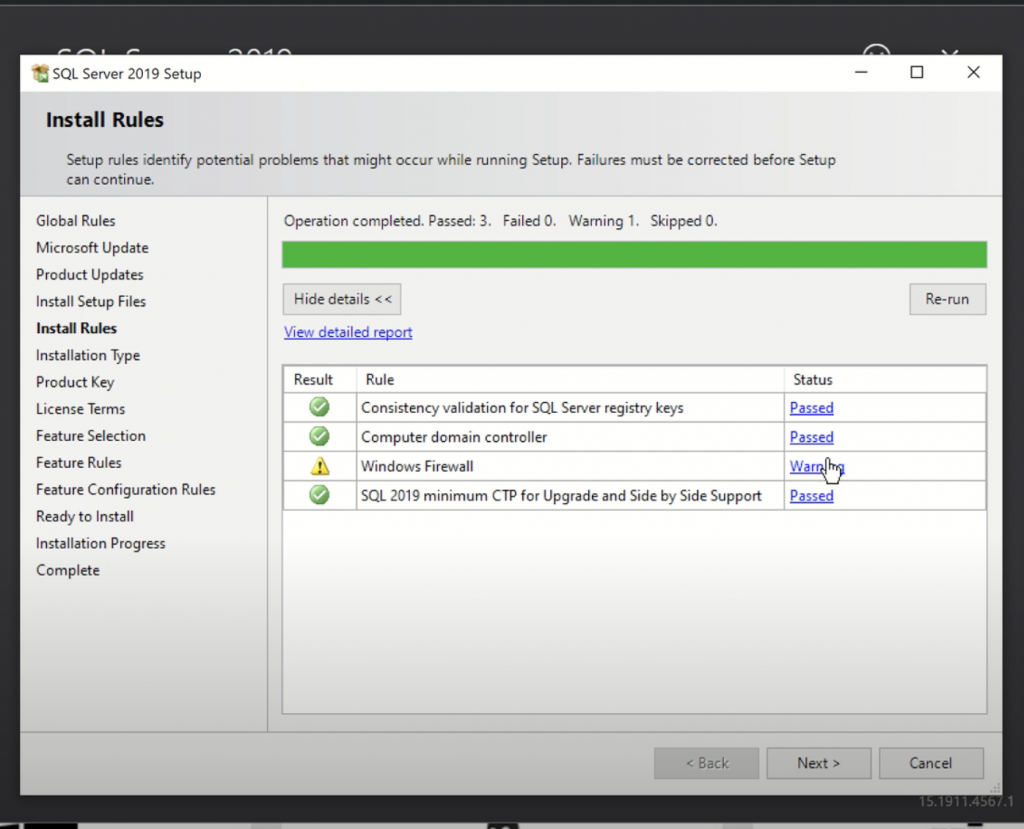The image size is (1024, 829).
Task: Click the SQL Server Setup title bar icon
Action: tap(40, 73)
